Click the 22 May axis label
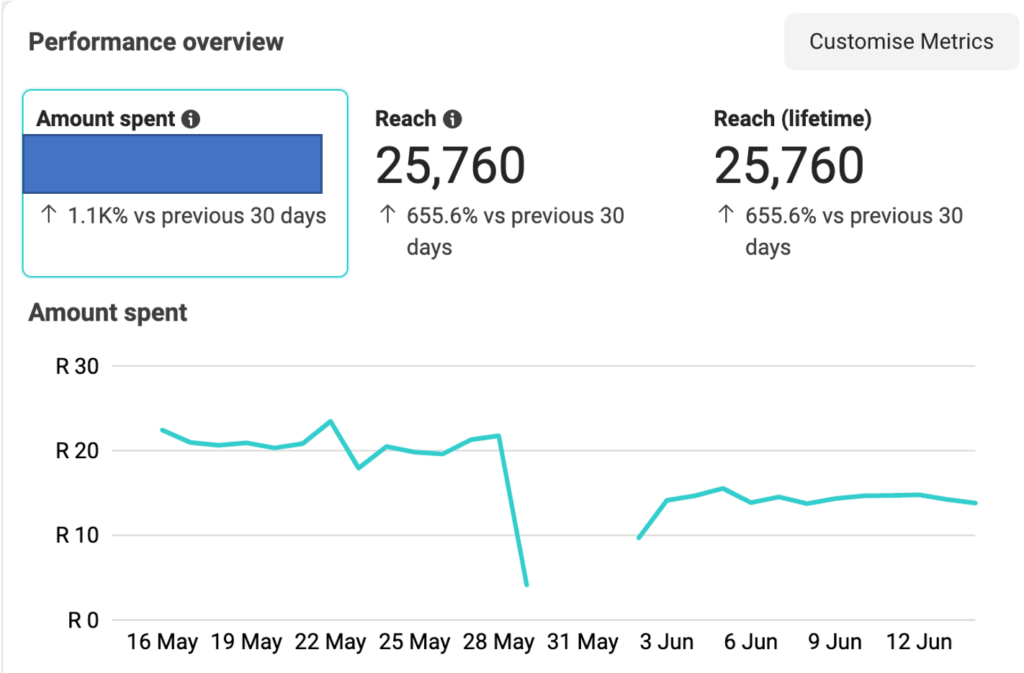This screenshot has height=673, width=1024. pos(330,642)
